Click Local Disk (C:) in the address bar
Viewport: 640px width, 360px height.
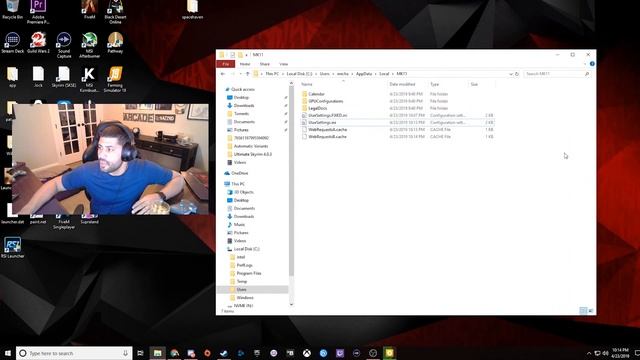click(299, 74)
